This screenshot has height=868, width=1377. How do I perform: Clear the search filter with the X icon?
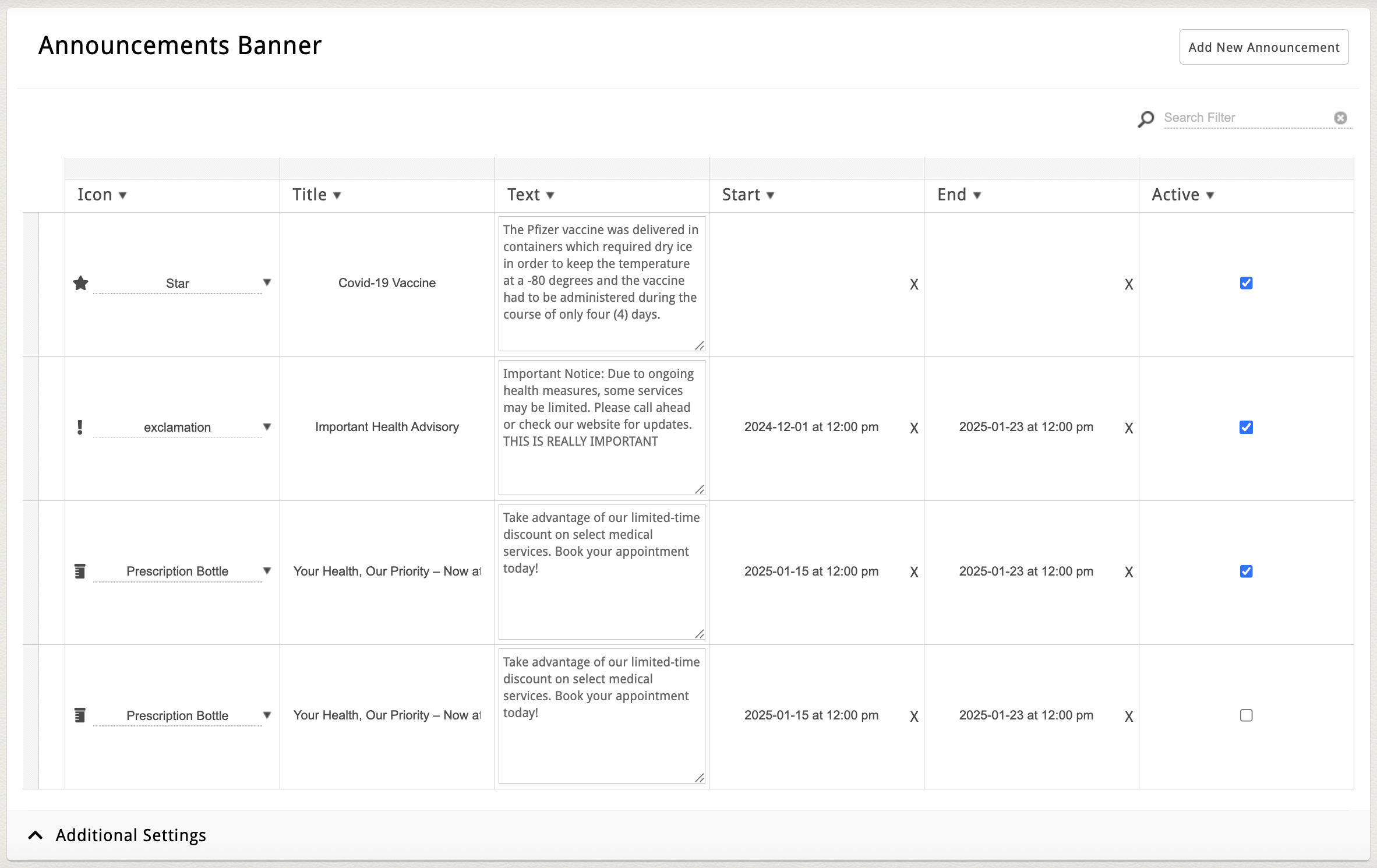click(1340, 118)
